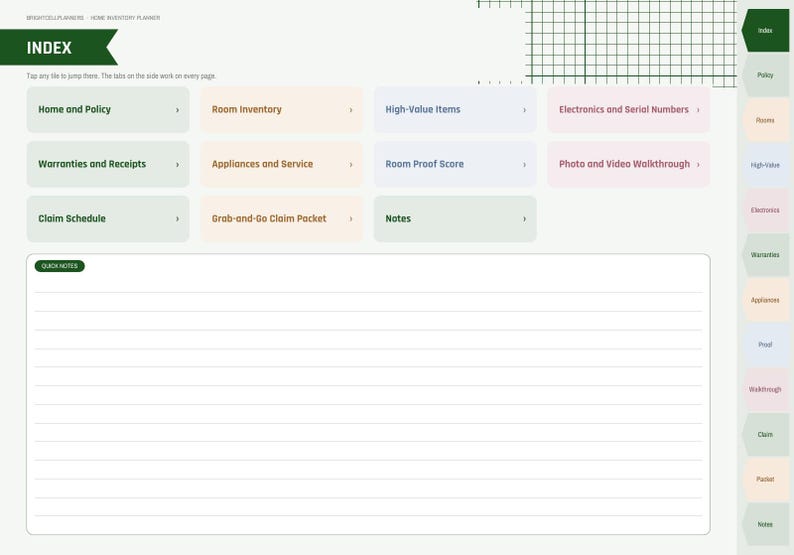Screen dimensions: 794x555
Task: Switch to the Notes side tab
Action: pos(765,524)
